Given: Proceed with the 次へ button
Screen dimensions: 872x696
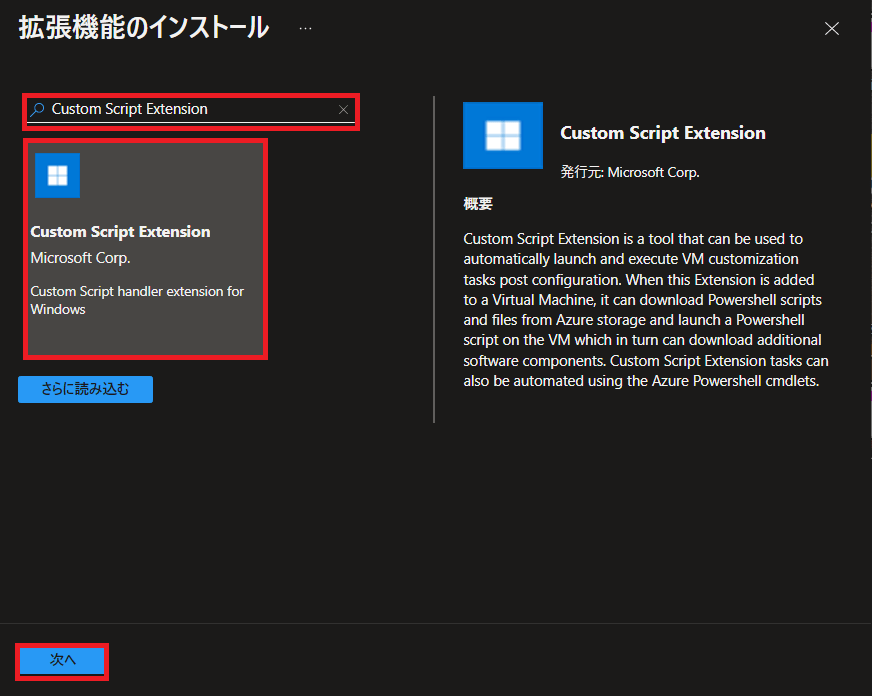Looking at the screenshot, I should pos(62,661).
